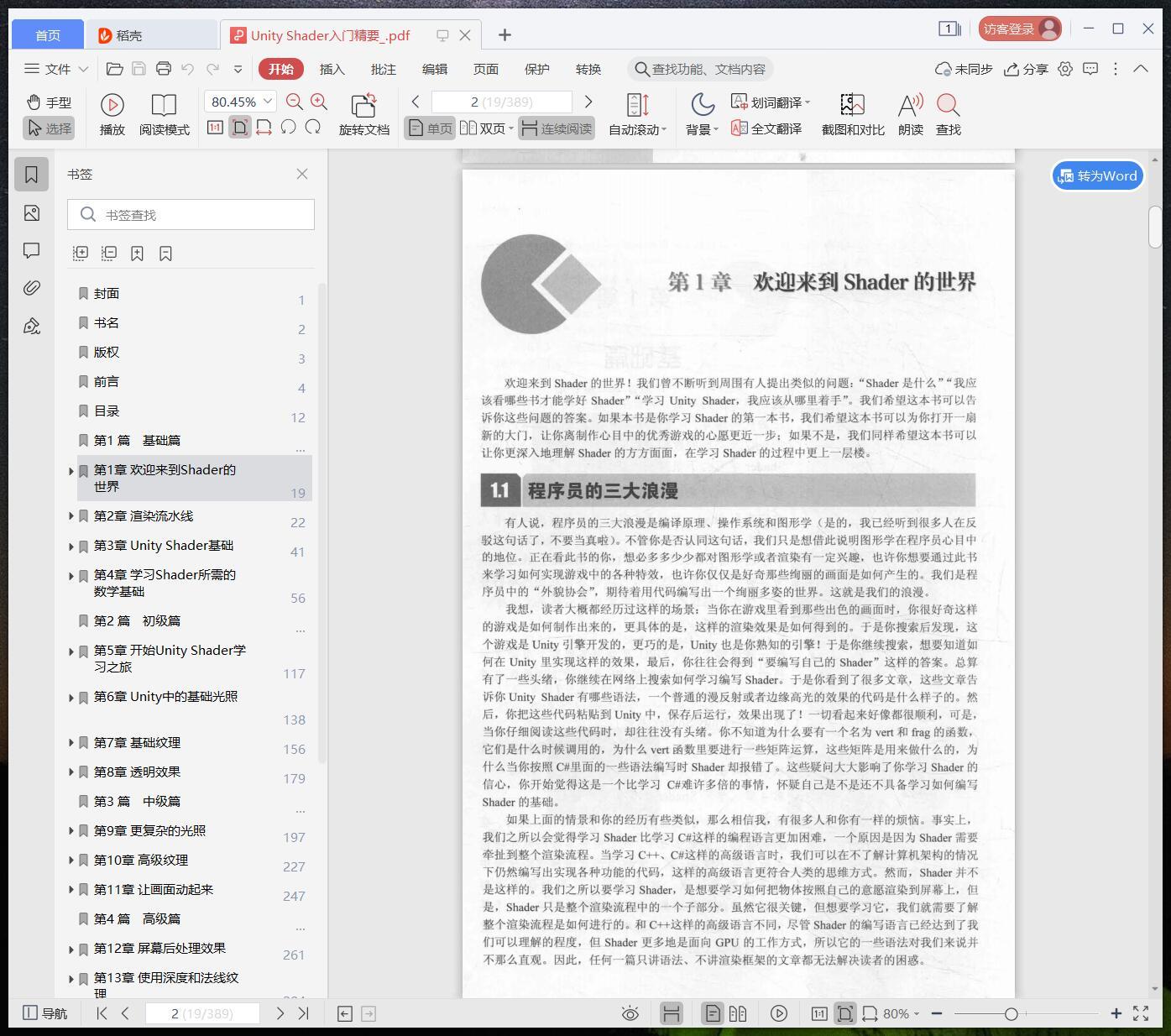Click the ribbon page number field

click(x=501, y=102)
